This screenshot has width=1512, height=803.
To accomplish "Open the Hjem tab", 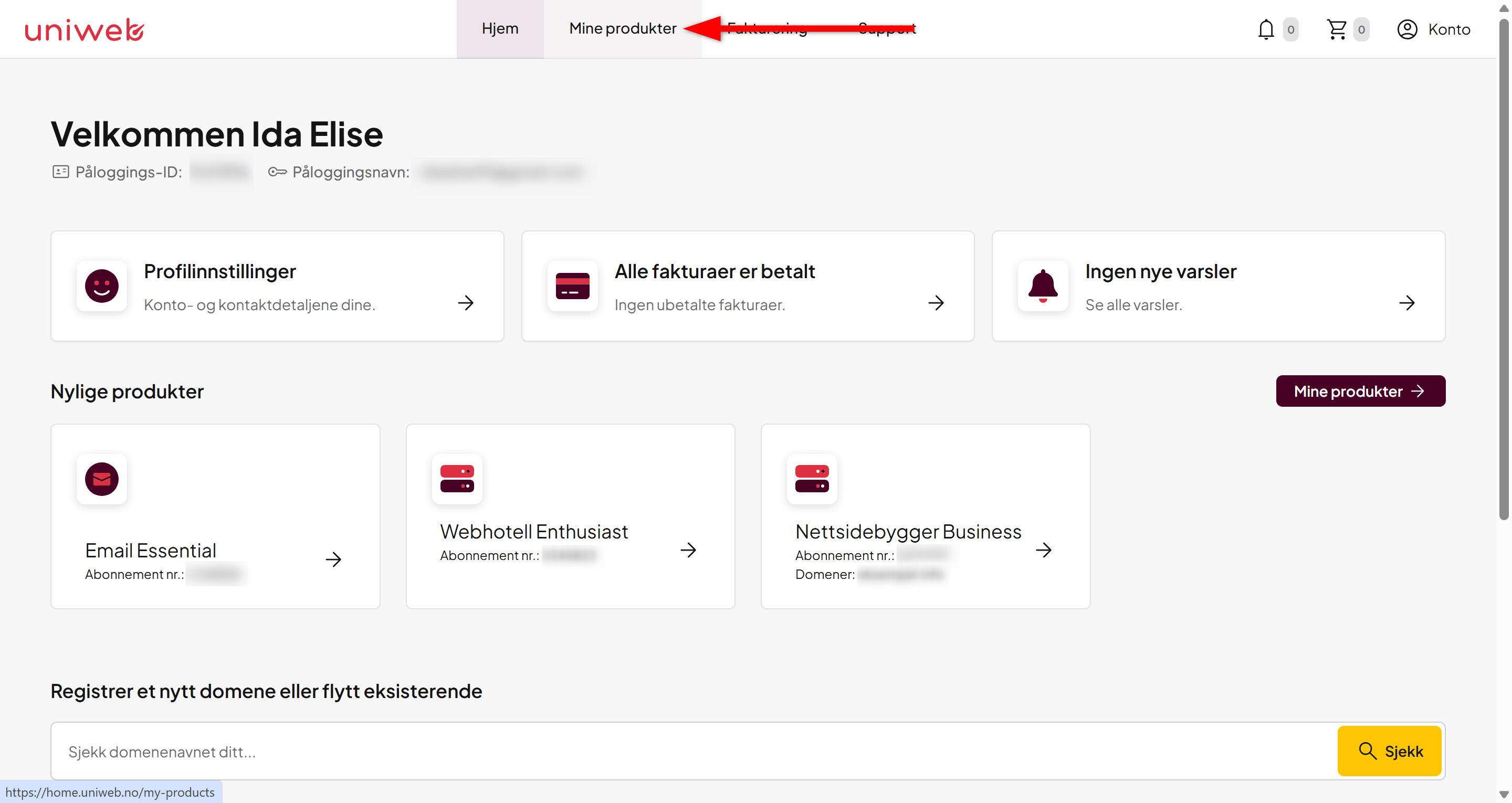I will 499,29.
